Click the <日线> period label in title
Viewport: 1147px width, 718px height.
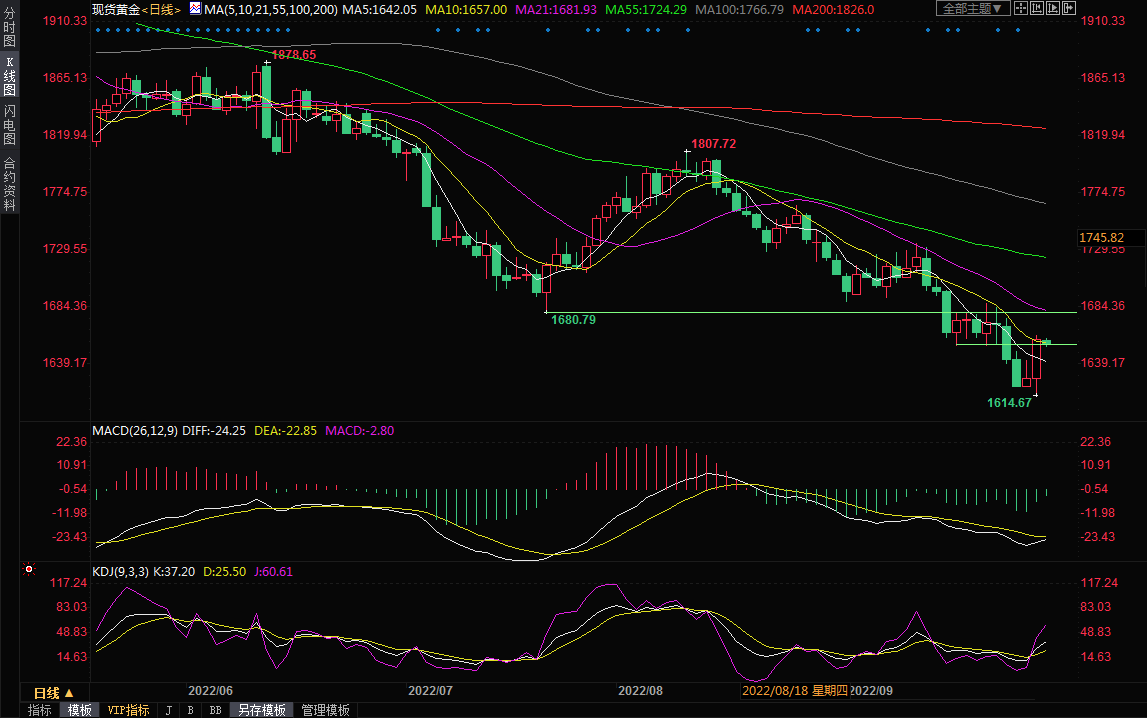[161, 9]
